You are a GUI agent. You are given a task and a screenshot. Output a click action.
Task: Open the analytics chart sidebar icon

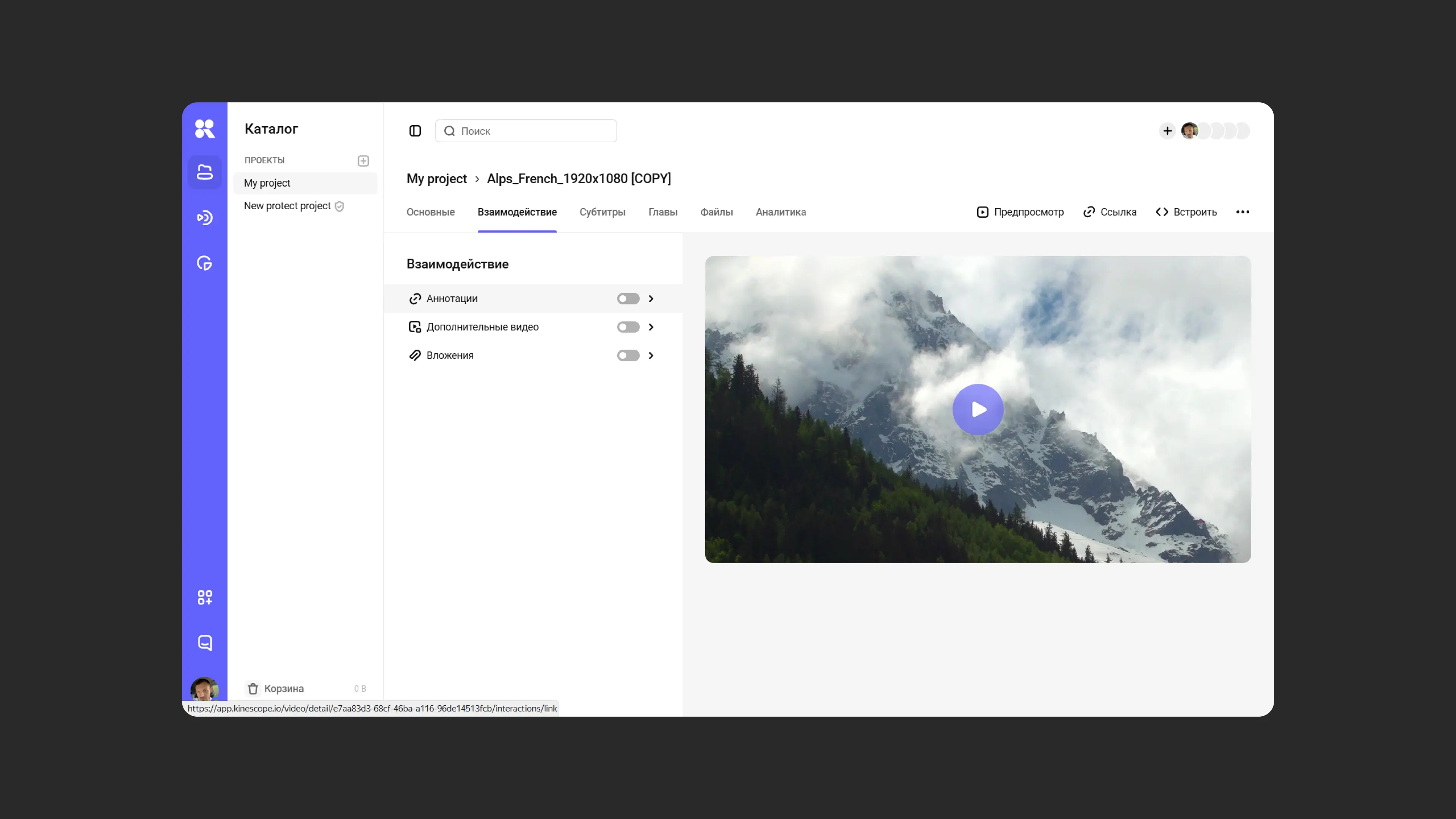point(204,263)
